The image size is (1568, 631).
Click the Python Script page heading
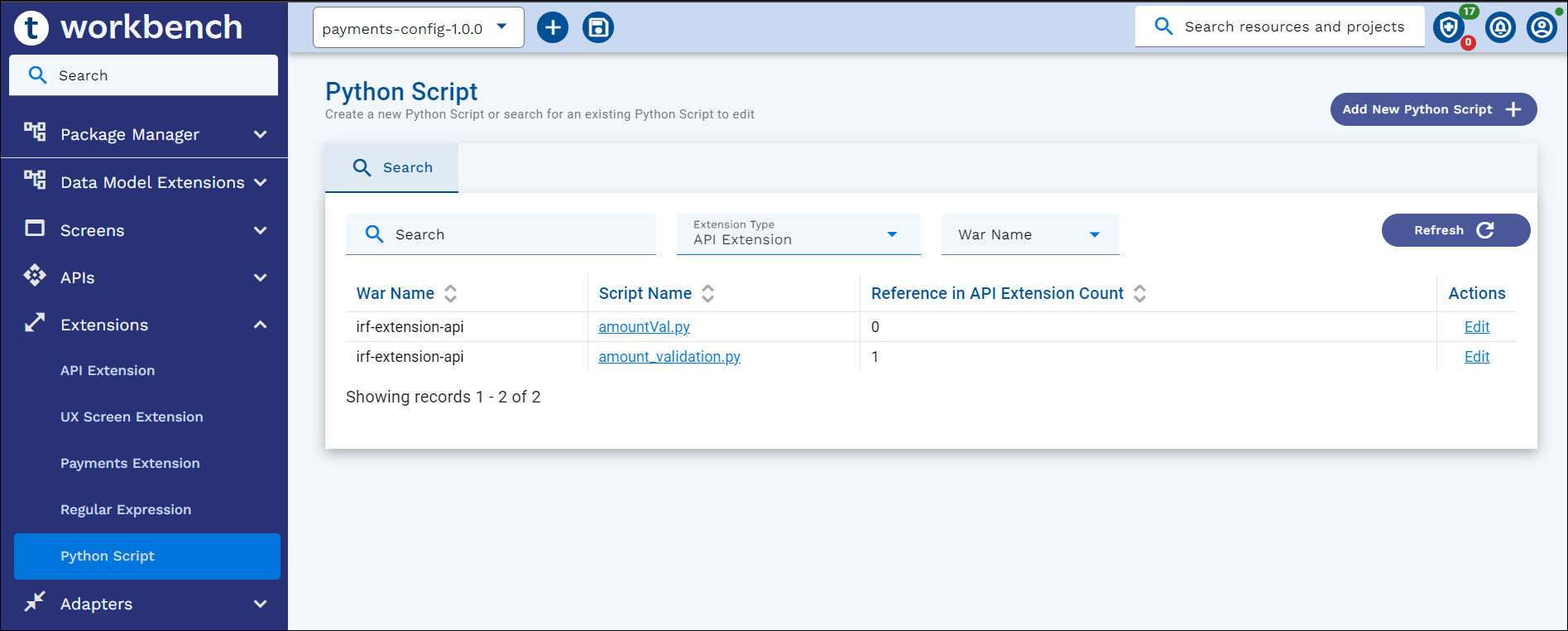(x=401, y=91)
